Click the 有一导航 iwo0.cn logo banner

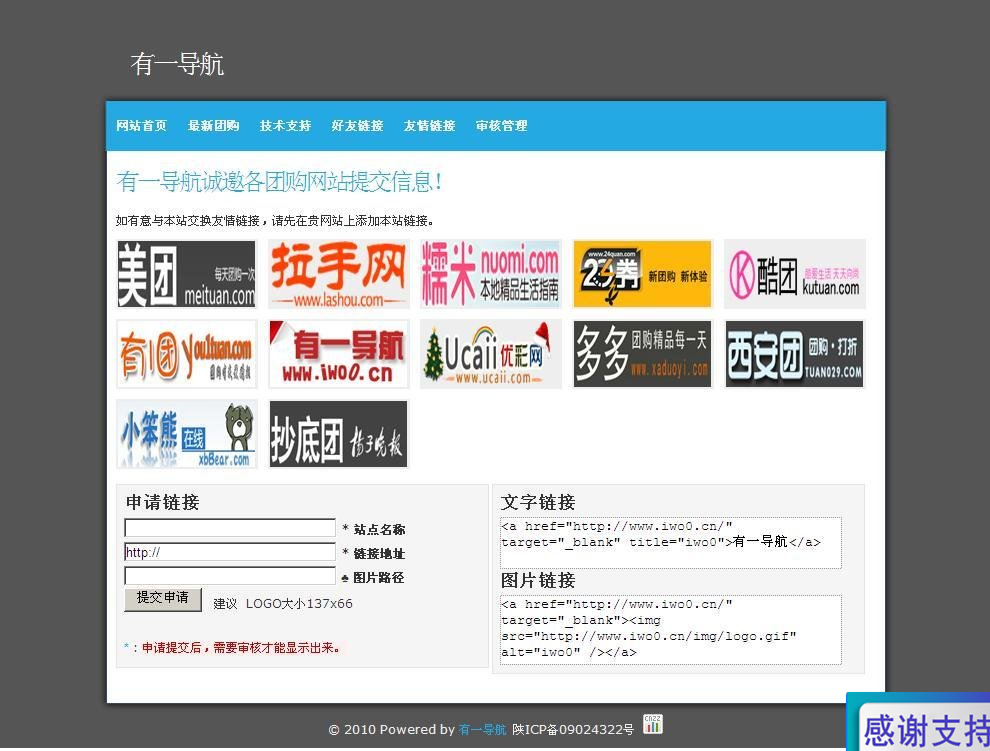click(338, 354)
